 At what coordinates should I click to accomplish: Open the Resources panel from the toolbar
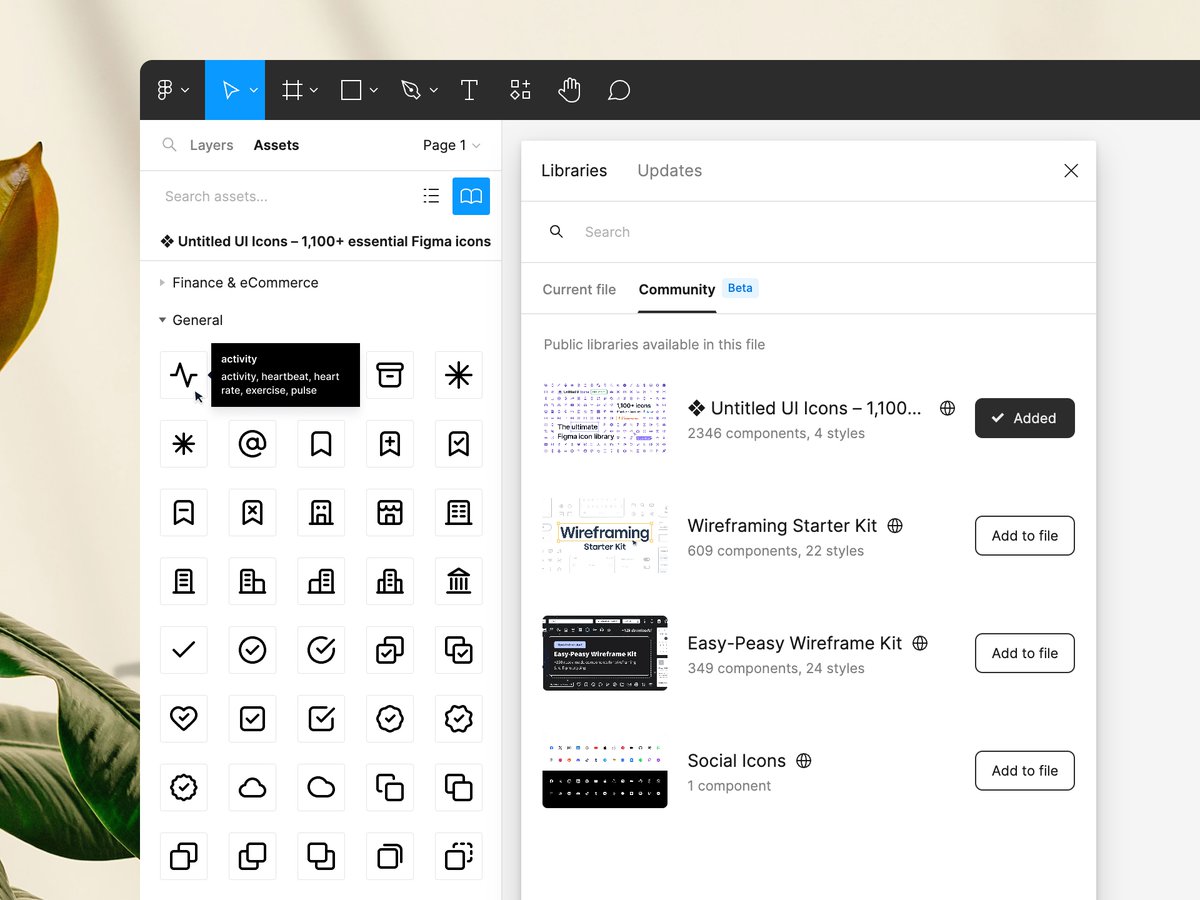pyautogui.click(x=519, y=89)
